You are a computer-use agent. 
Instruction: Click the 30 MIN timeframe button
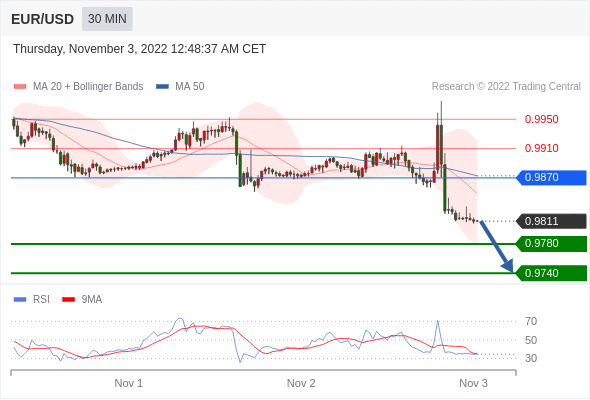tap(107, 19)
